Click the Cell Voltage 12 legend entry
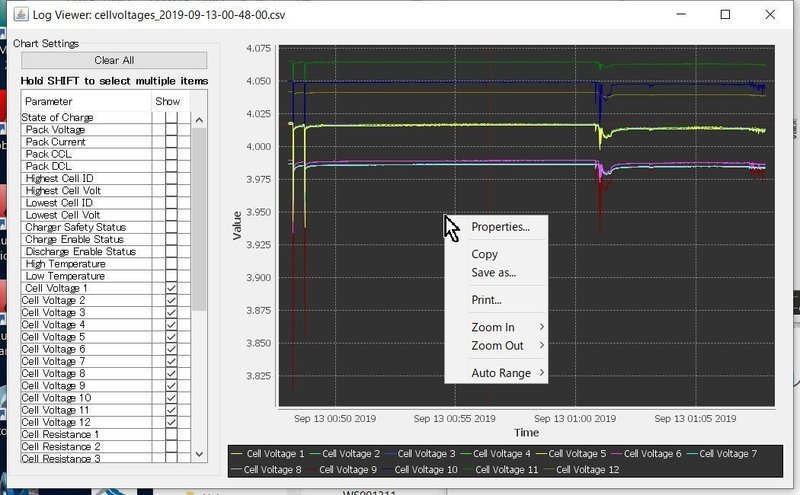 click(x=581, y=469)
